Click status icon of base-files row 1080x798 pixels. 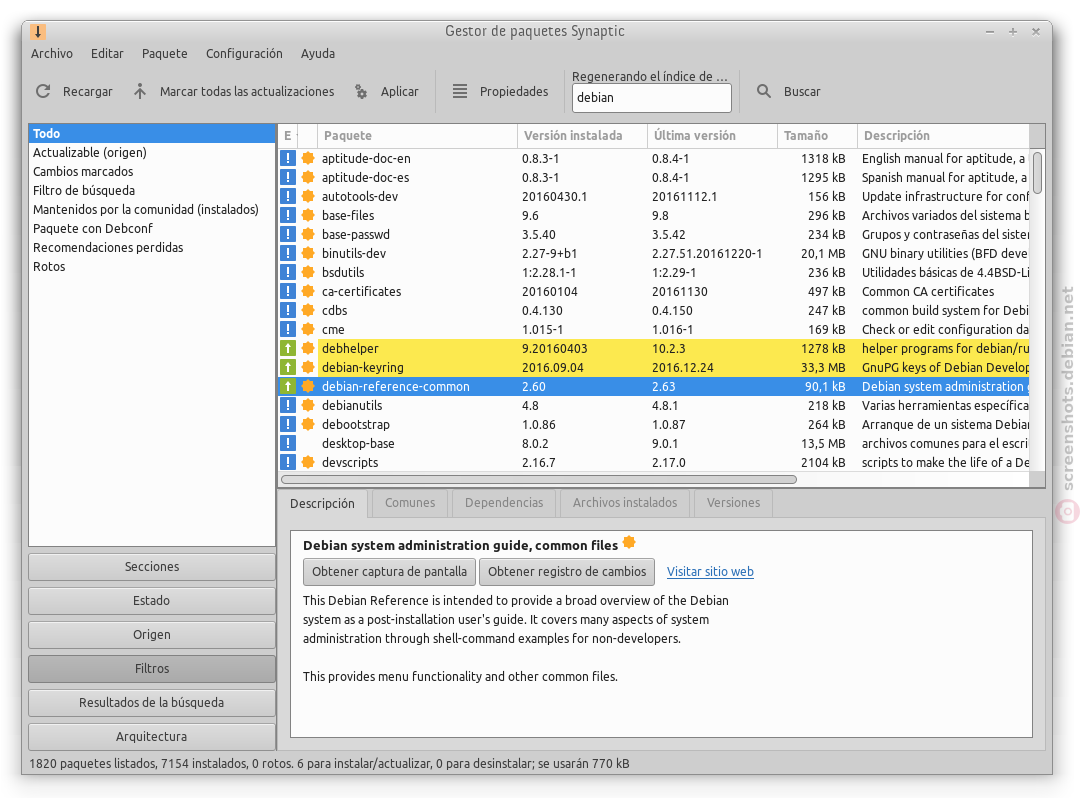click(287, 215)
